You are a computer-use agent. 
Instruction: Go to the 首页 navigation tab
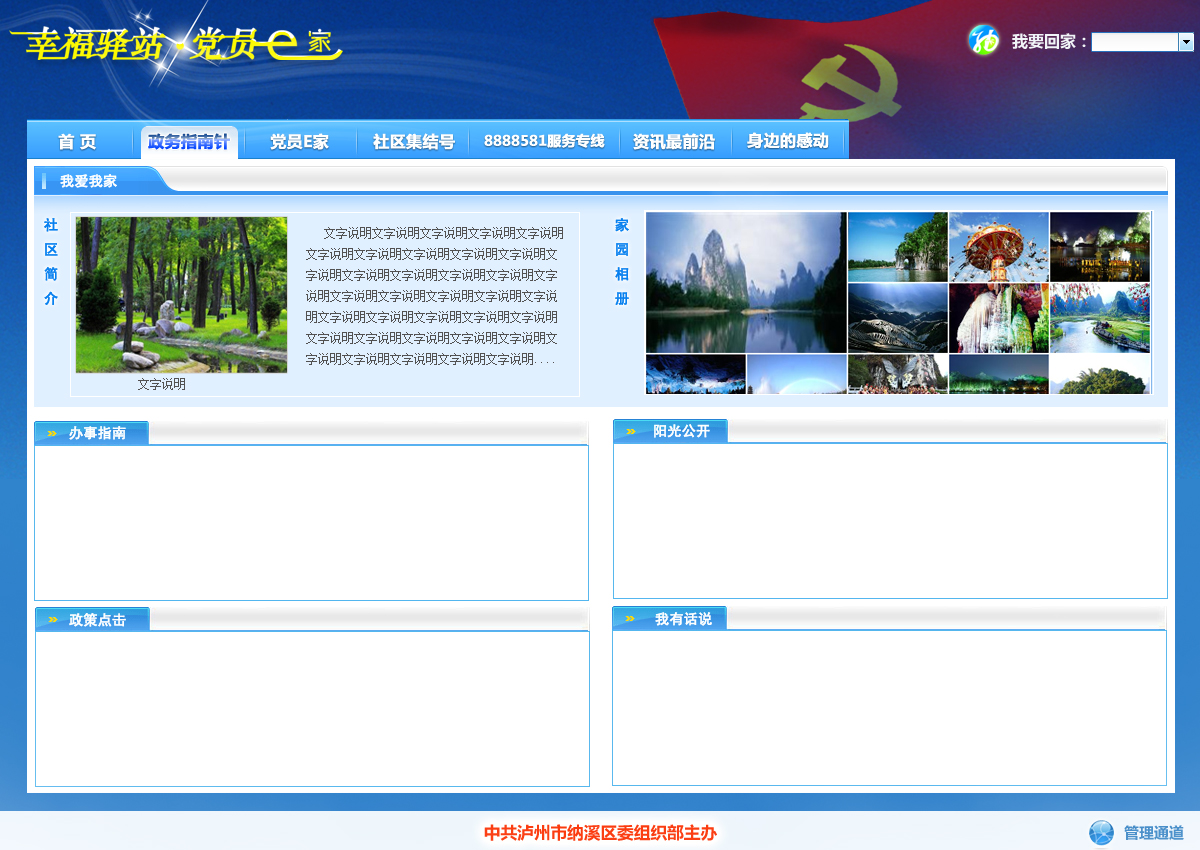78,142
